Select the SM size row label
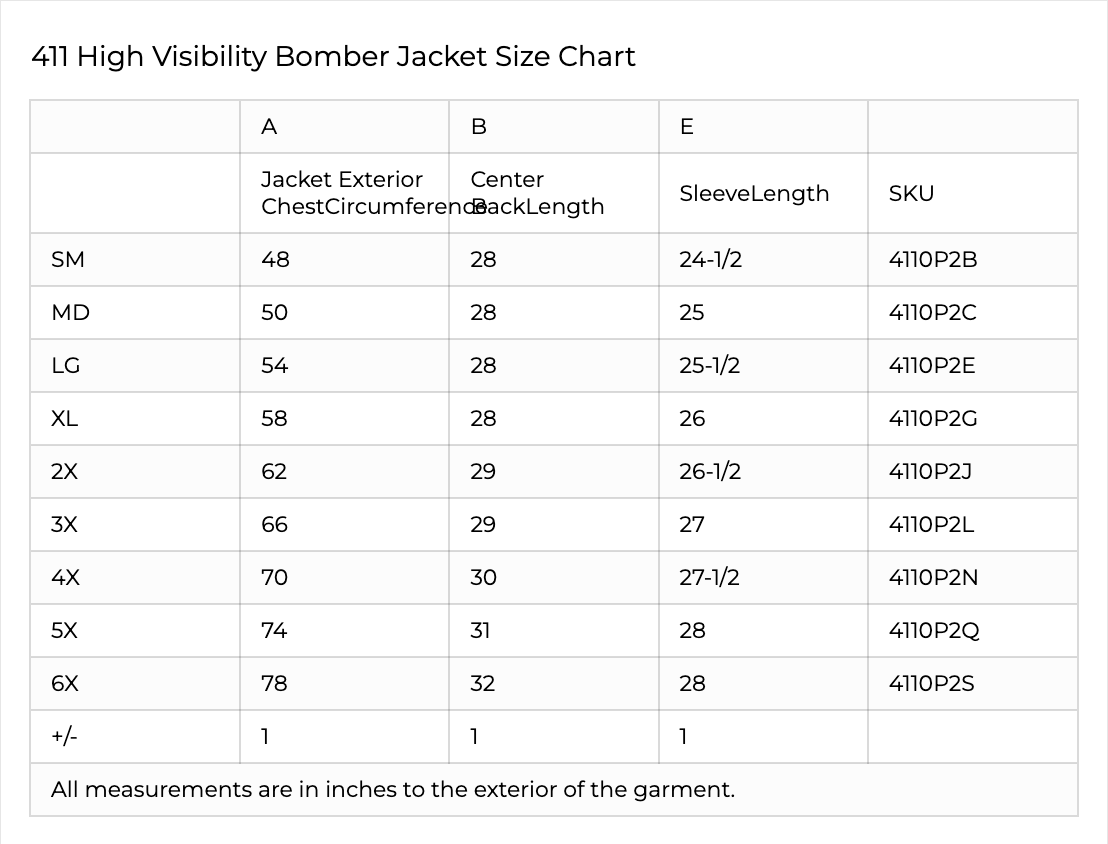The image size is (1108, 844). pos(68,260)
